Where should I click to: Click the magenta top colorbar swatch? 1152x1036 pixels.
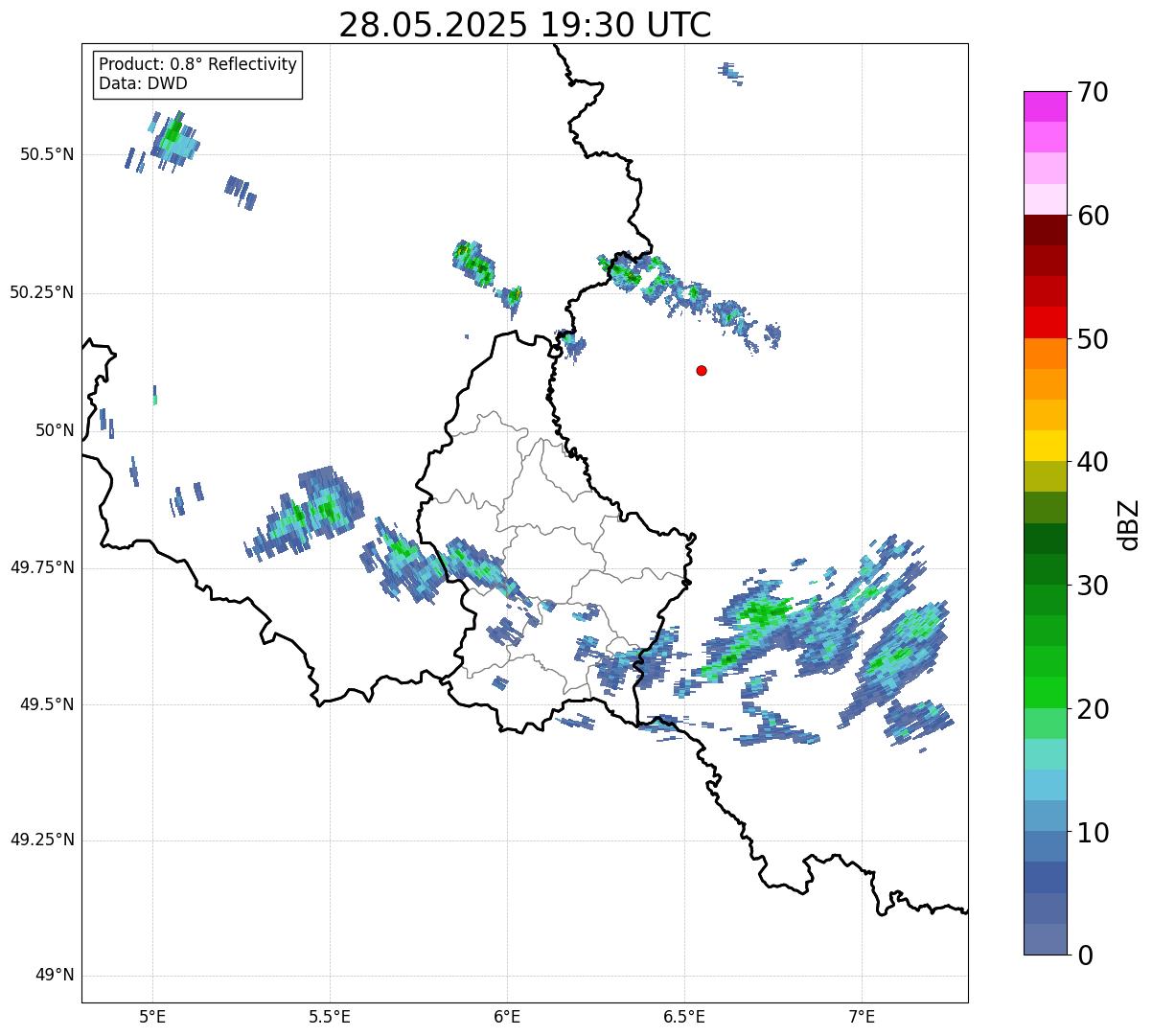pos(1046,106)
